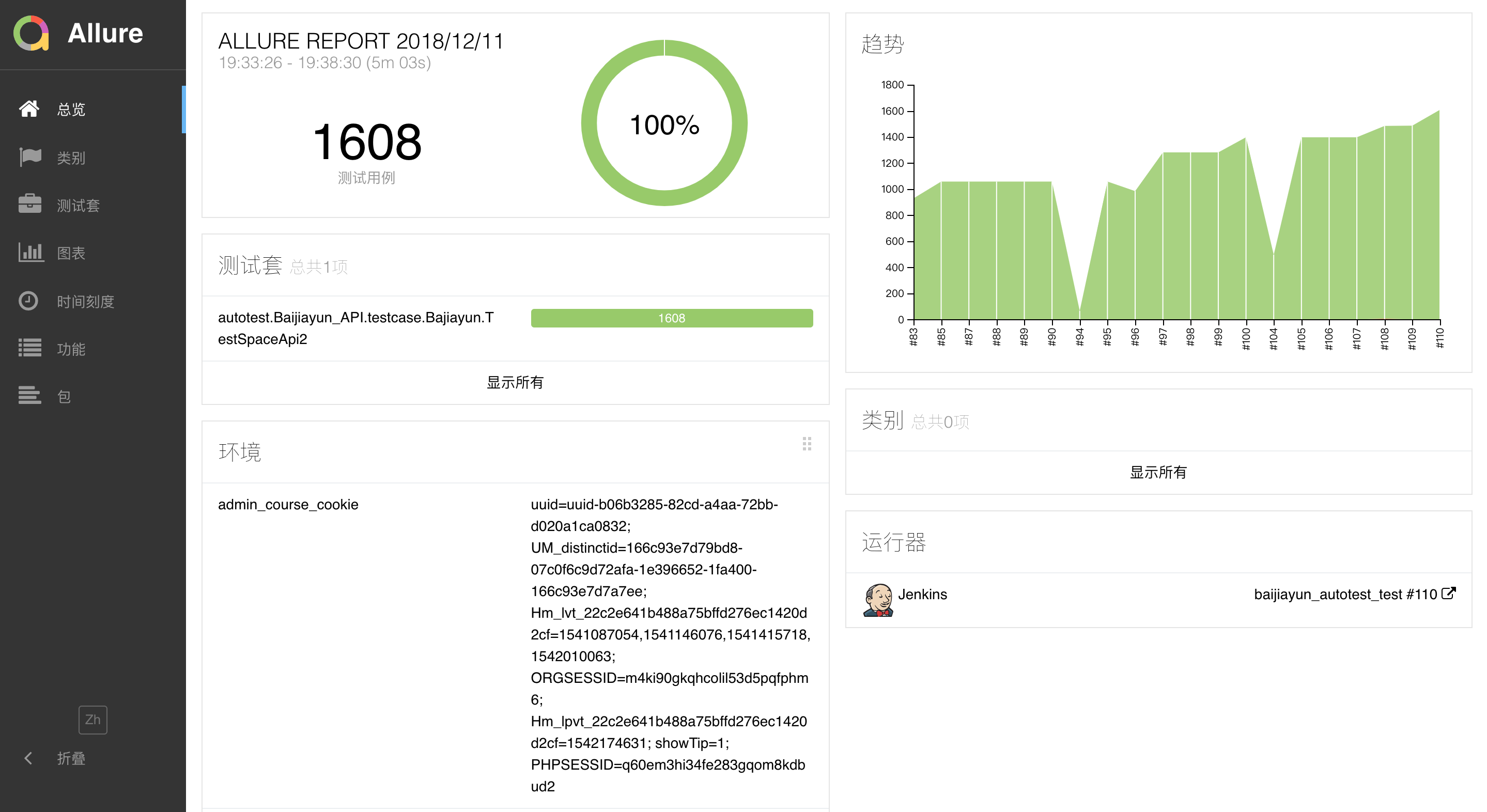Open the 功能 list icon
Image resolution: width=1487 pixels, height=812 pixels.
(x=30, y=348)
